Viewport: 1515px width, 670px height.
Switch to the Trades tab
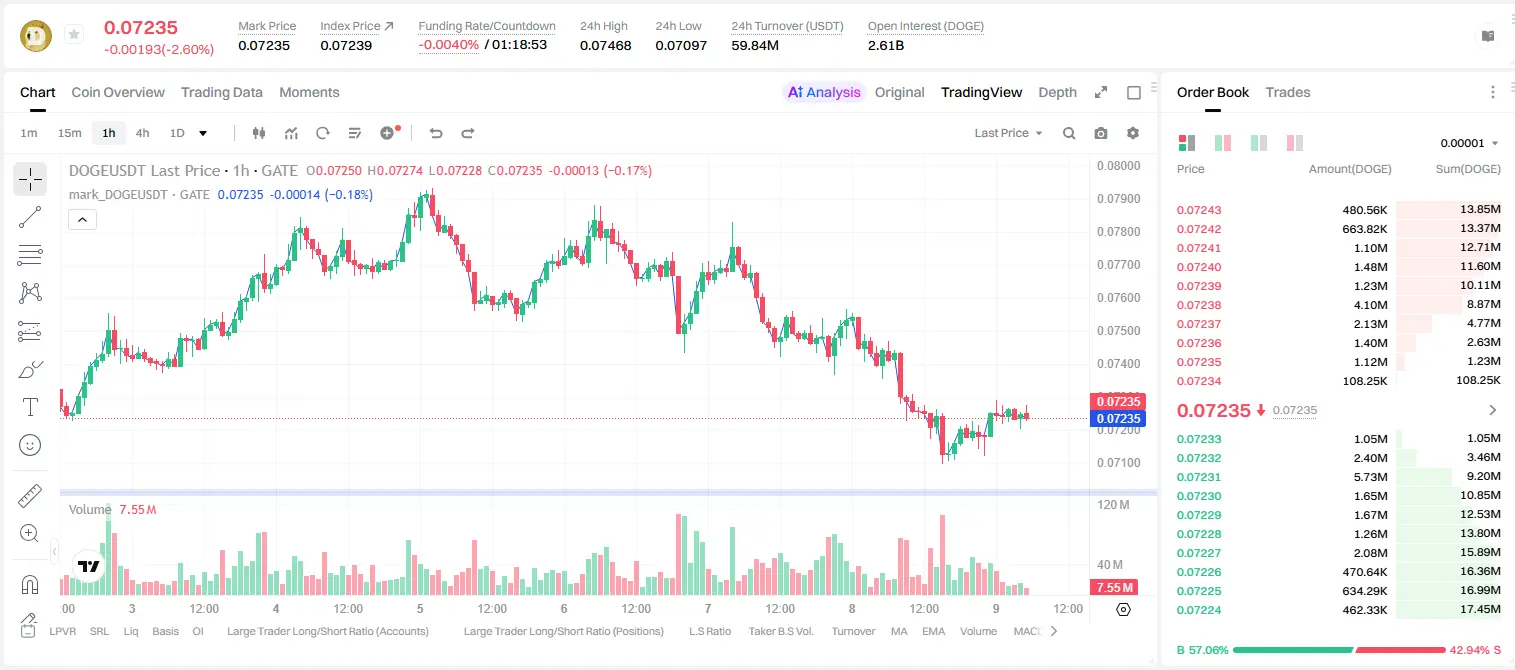tap(1288, 92)
